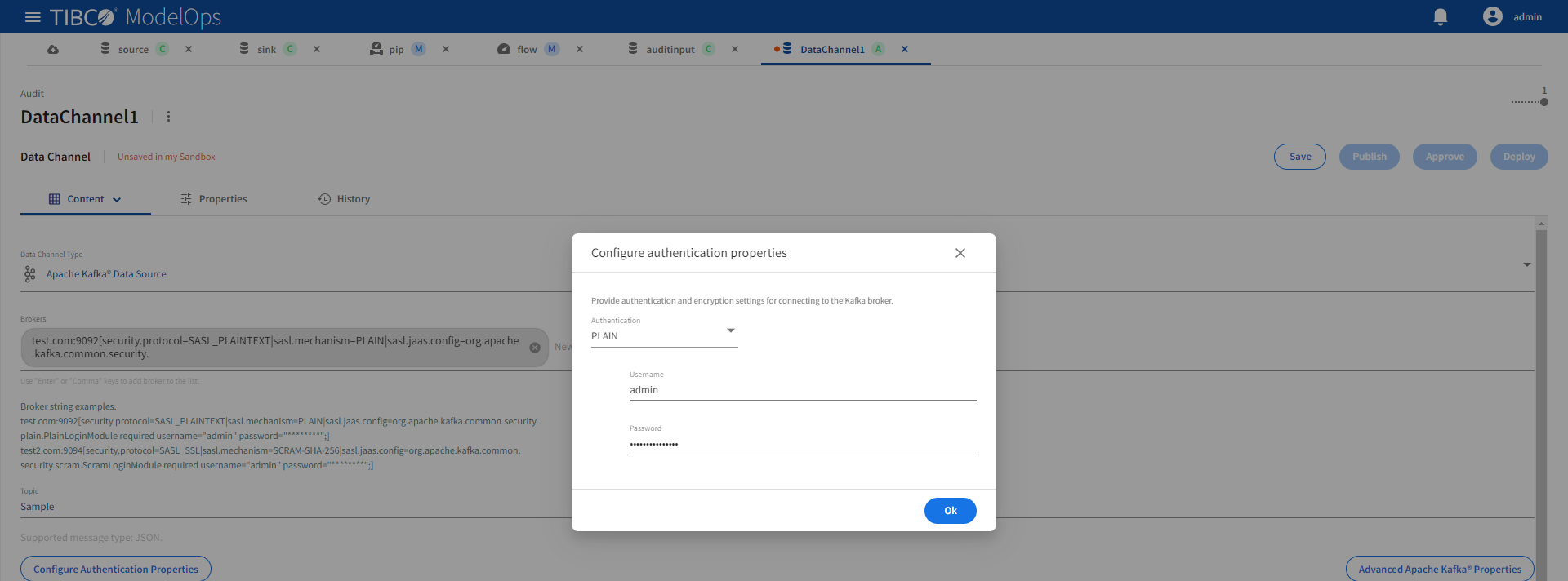Viewport: 1568px width, 581px height.
Task: Click the Username input field
Action: point(802,390)
